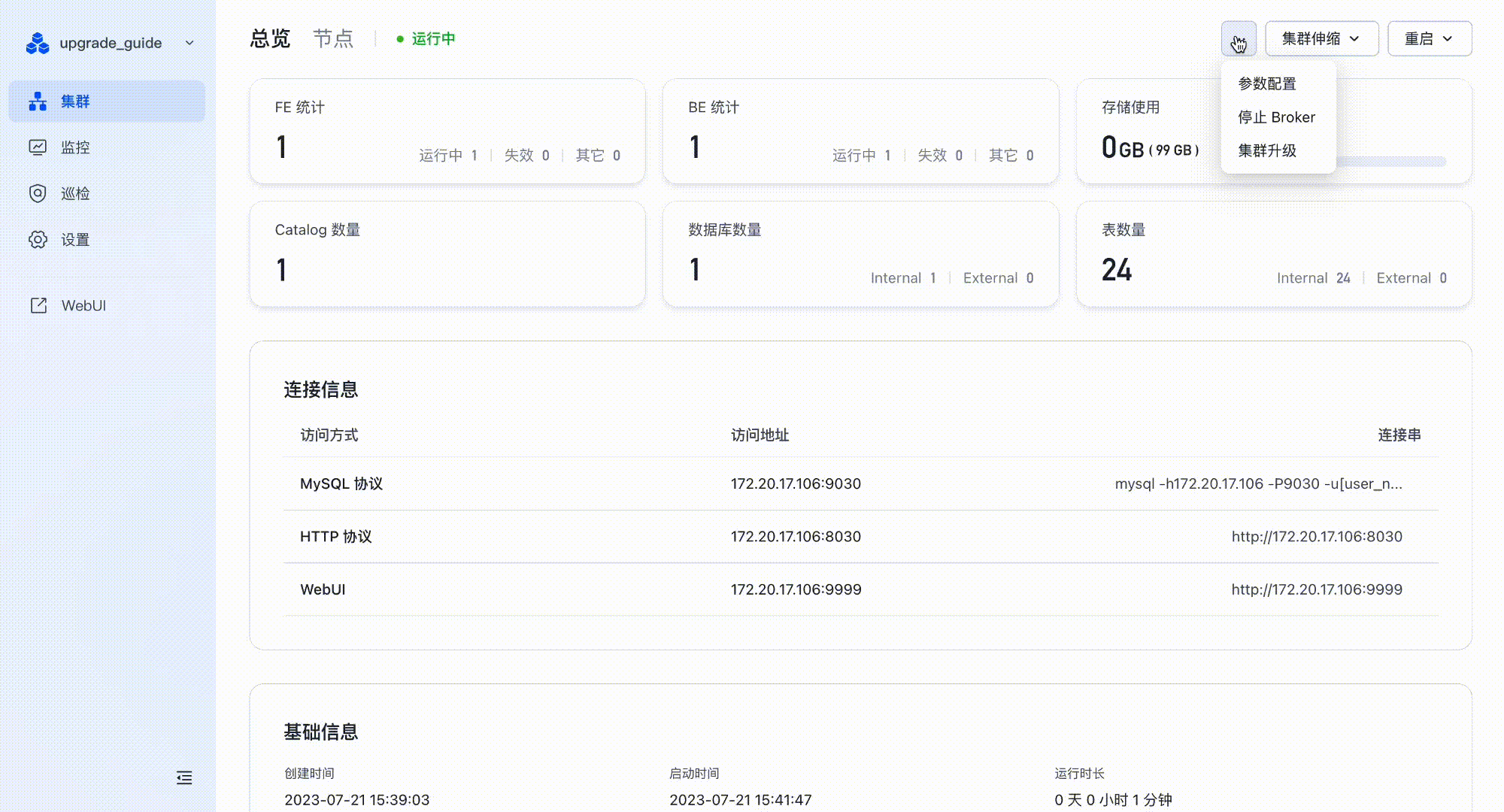Select the 巡检 inspection shield icon
1504x812 pixels.
click(38, 193)
